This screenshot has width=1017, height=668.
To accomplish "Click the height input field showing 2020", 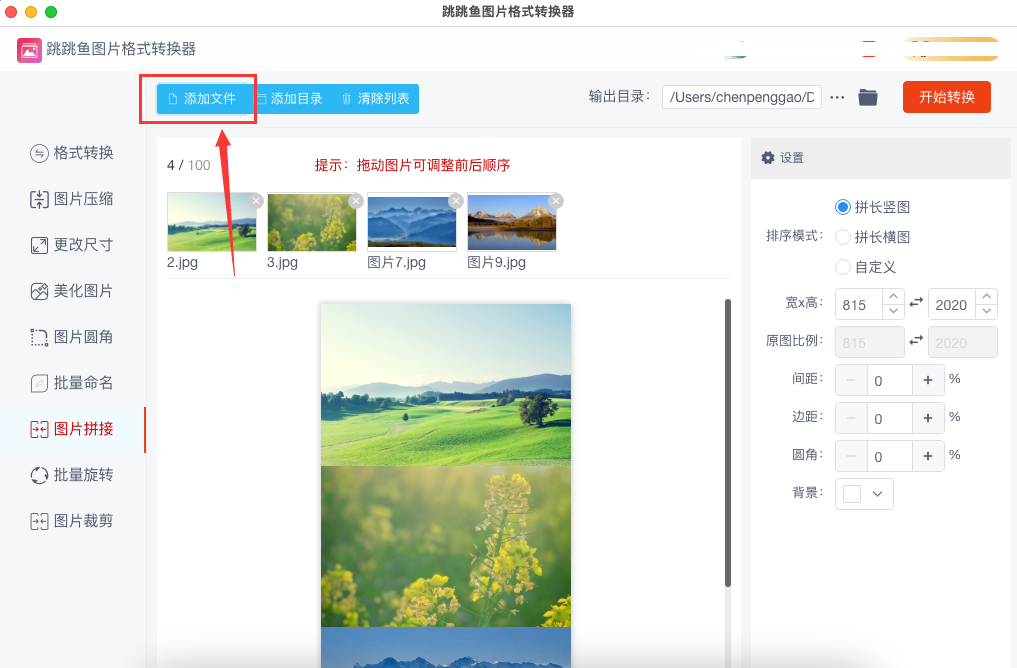I will (x=952, y=304).
